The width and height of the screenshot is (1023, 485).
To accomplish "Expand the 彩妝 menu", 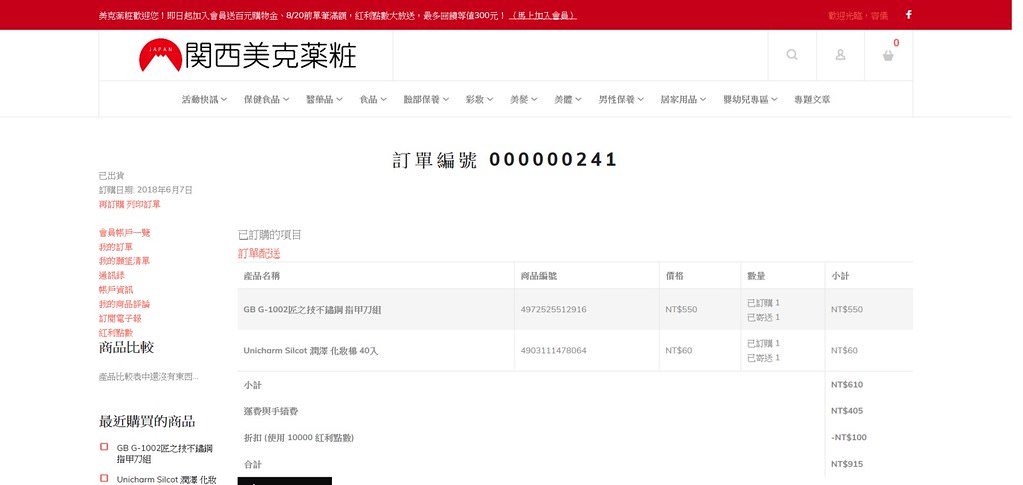I will click(480, 99).
